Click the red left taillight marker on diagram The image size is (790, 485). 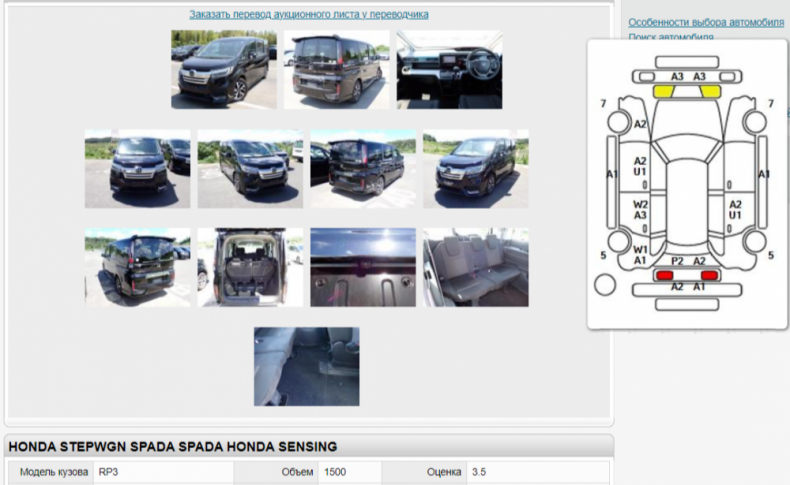click(665, 275)
